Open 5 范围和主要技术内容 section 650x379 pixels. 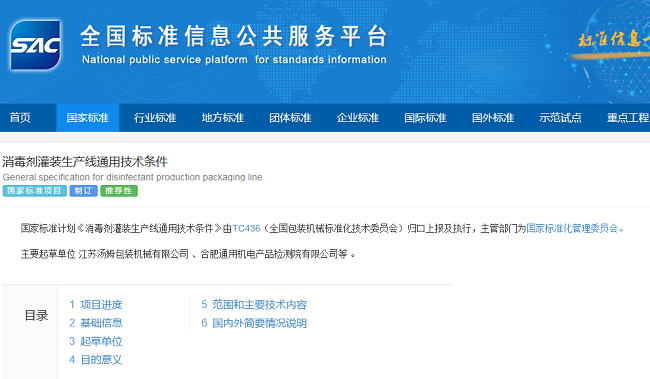pyautogui.click(x=254, y=305)
